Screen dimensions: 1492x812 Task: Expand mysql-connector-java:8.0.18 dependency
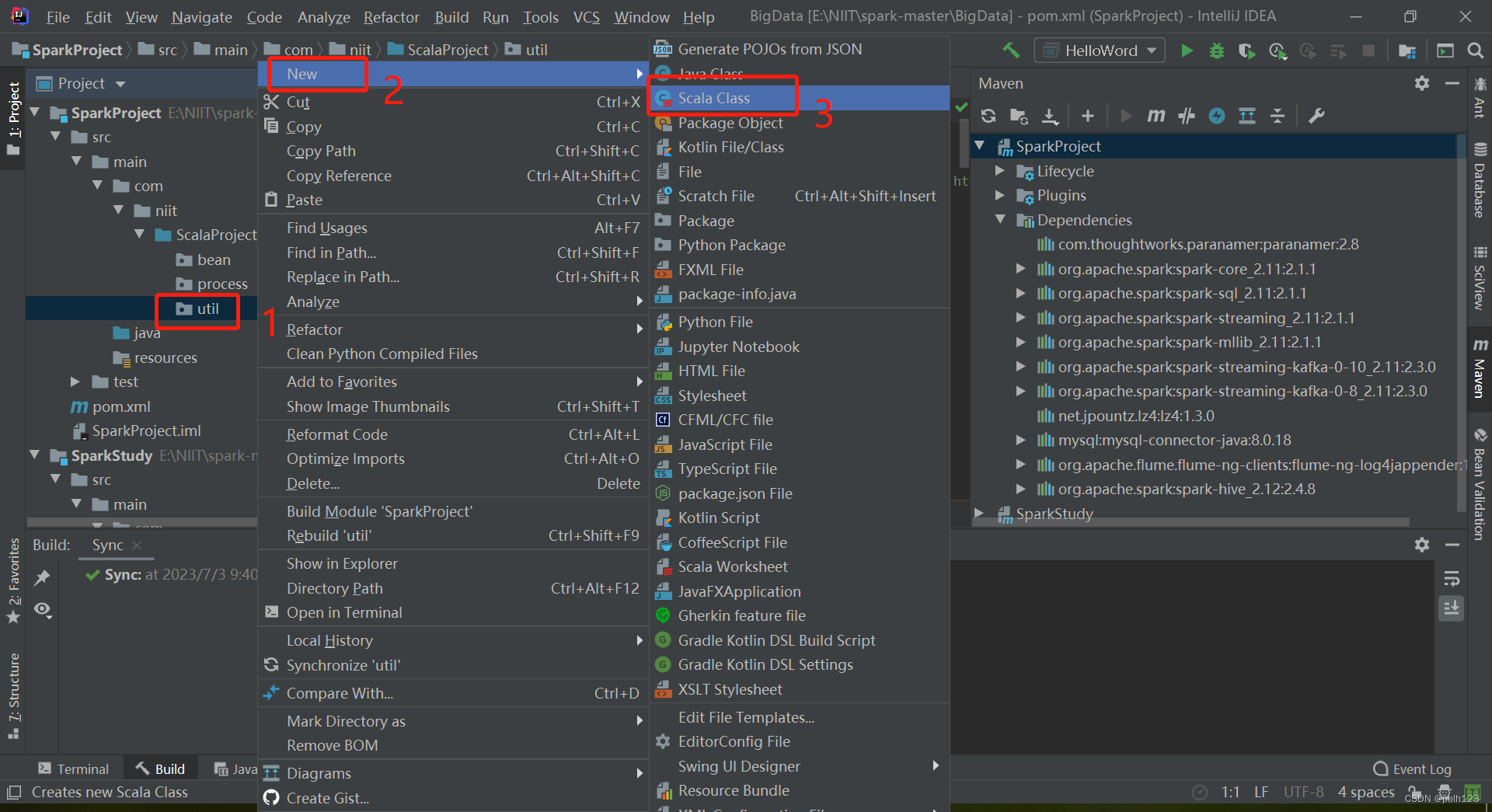(x=1021, y=440)
